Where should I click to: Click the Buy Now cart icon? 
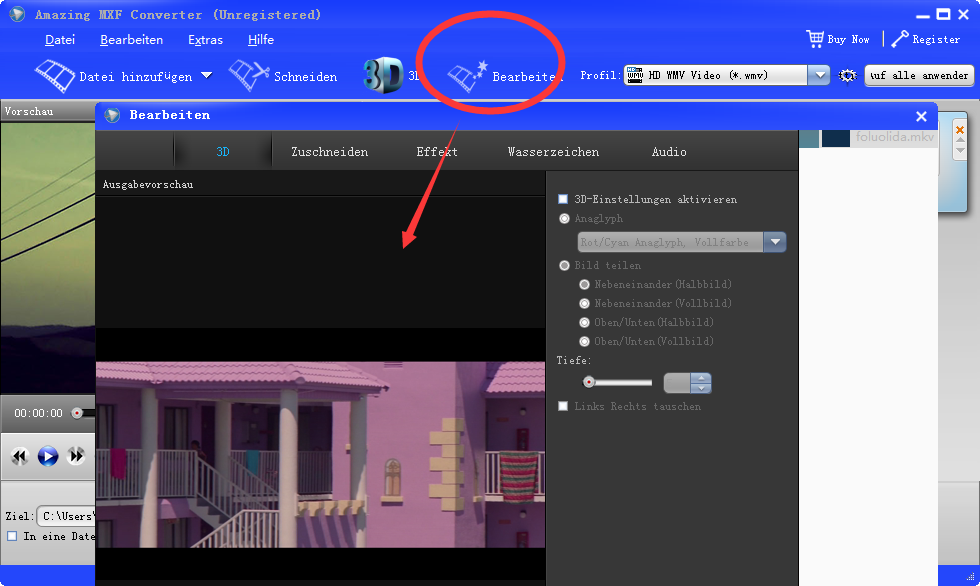pos(815,39)
